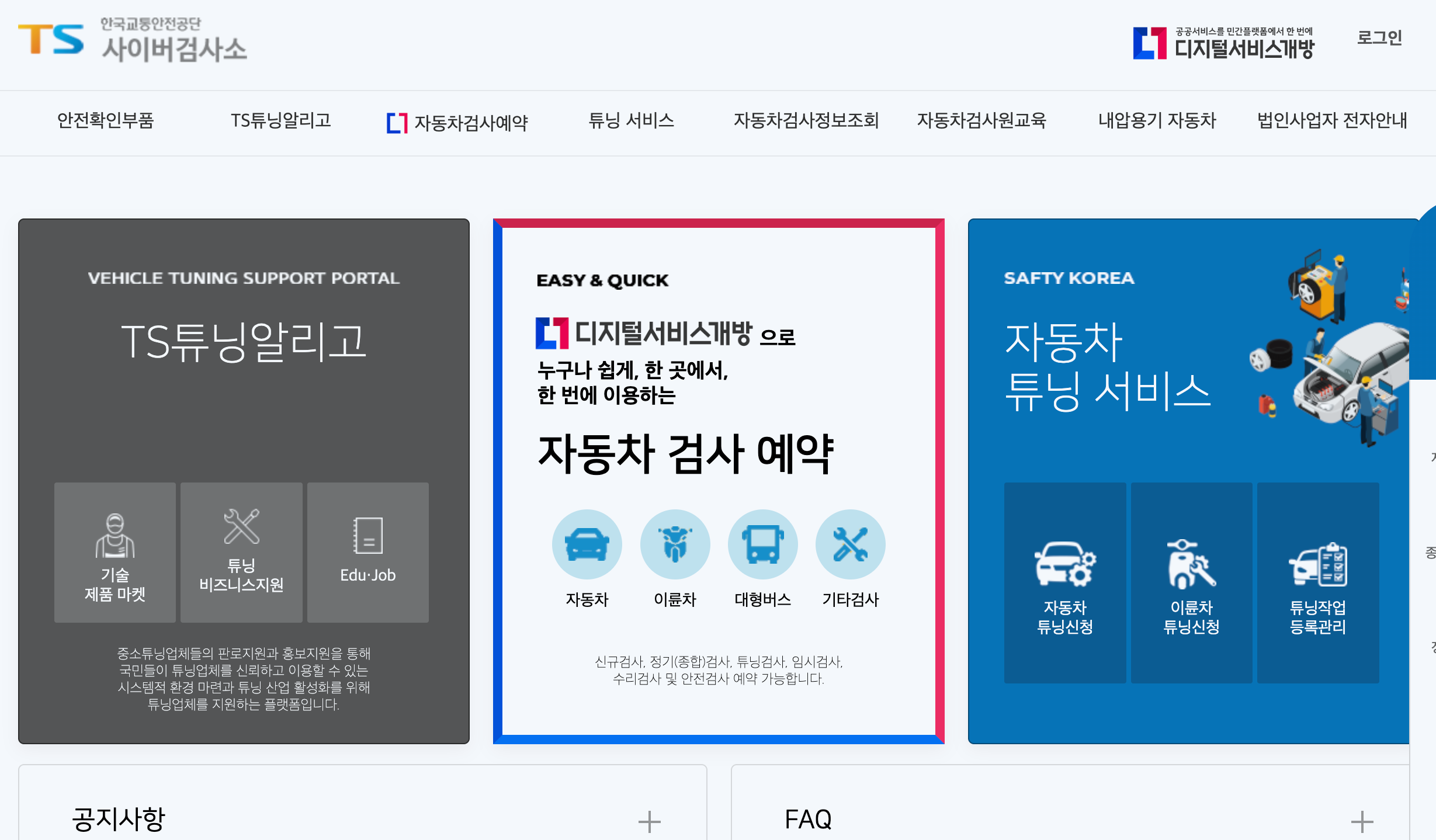The height and width of the screenshot is (840, 1436).
Task: Open the 안전확인부품 menu
Action: (105, 121)
